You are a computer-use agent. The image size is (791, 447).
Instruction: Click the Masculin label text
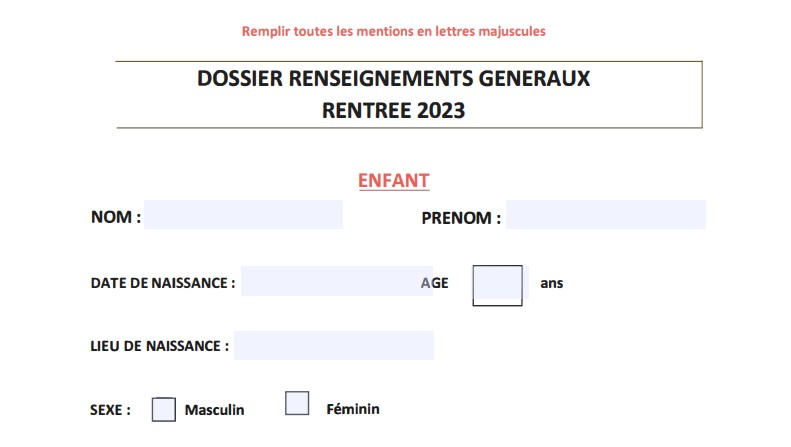[214, 410]
